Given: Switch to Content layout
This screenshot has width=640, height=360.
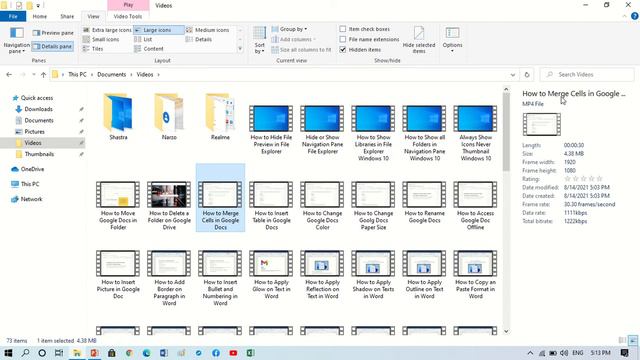Looking at the screenshot, I should point(149,49).
